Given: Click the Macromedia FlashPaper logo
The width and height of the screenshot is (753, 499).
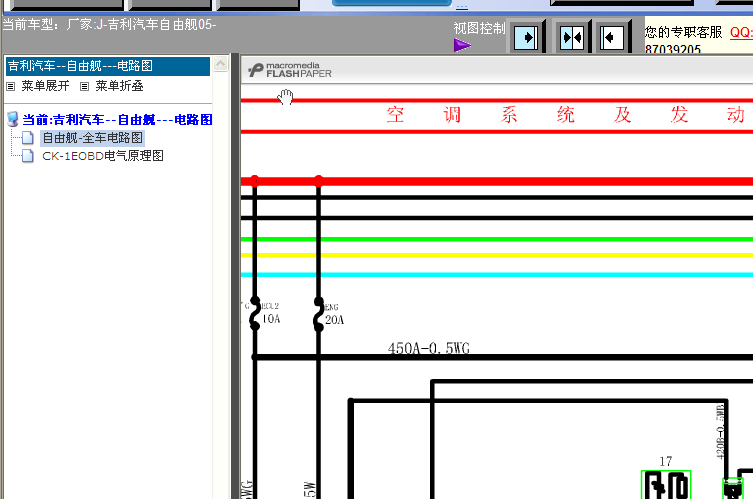Looking at the screenshot, I should tap(290, 70).
